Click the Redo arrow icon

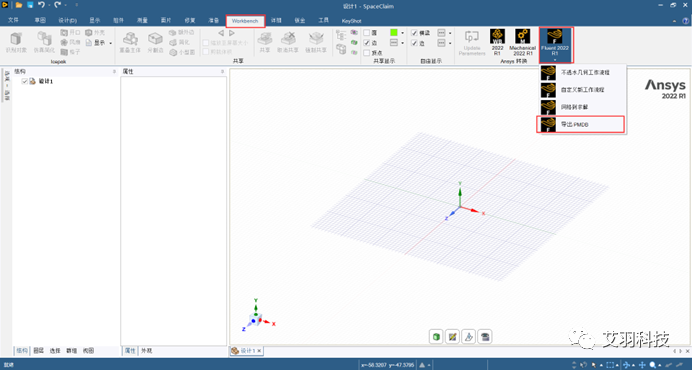coord(57,5)
